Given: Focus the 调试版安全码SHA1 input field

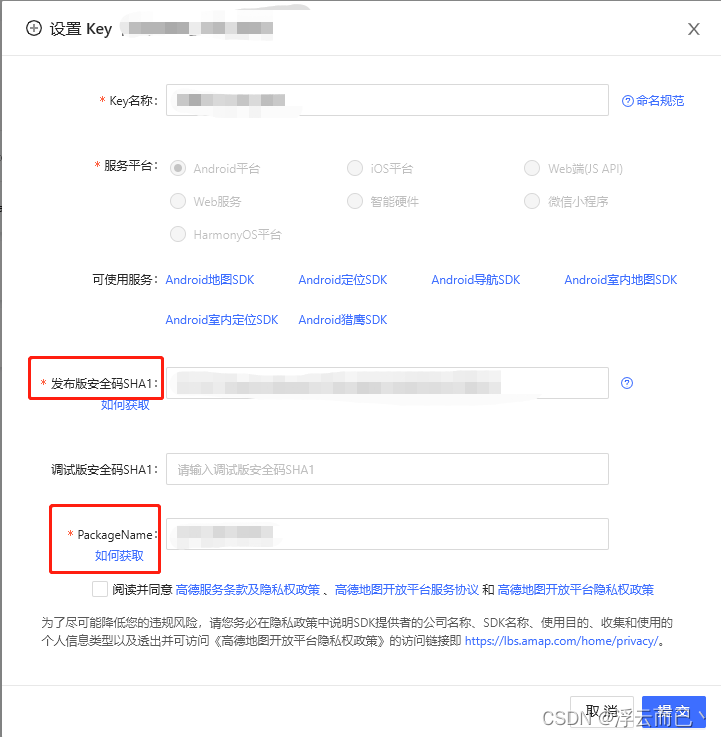Looking at the screenshot, I should [x=387, y=469].
